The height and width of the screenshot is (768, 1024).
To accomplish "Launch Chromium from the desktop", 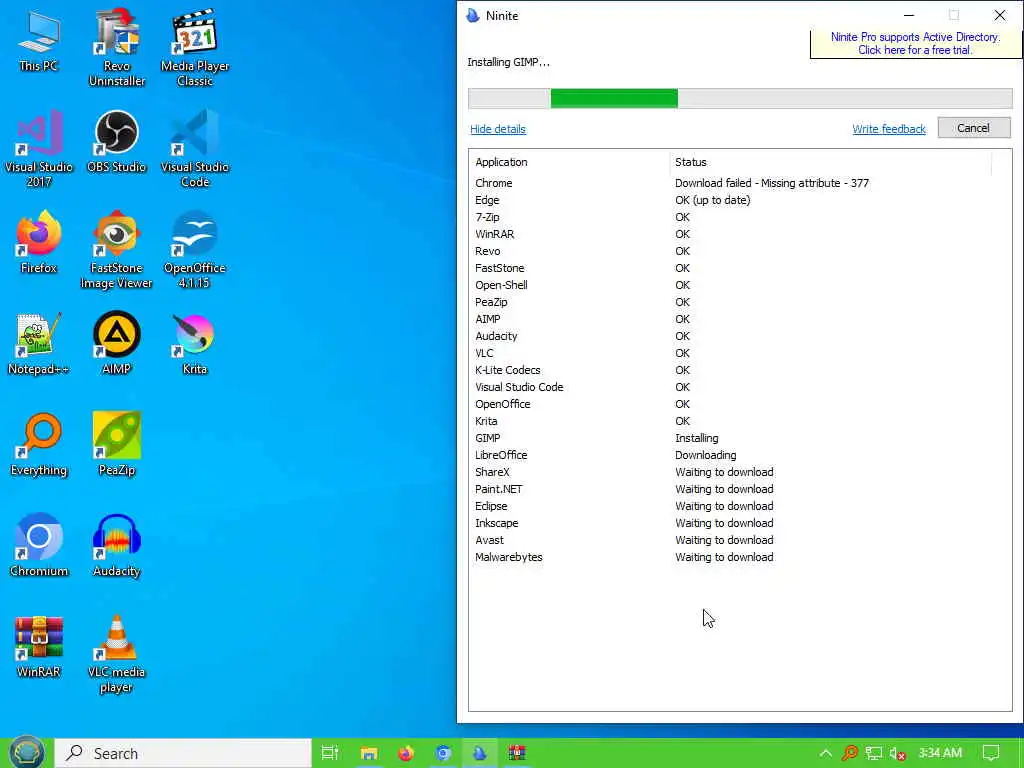I will [x=39, y=545].
